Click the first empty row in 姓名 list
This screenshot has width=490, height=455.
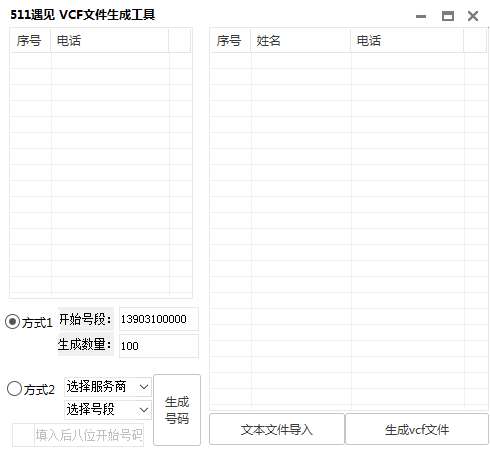pos(300,61)
